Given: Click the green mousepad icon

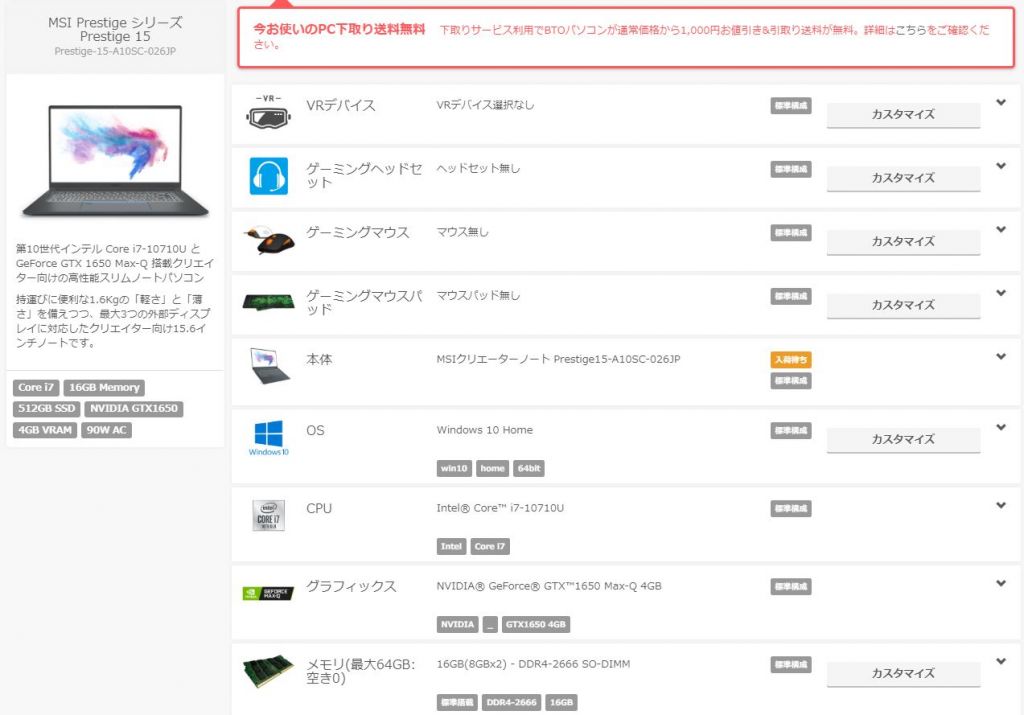Looking at the screenshot, I should tap(268, 302).
